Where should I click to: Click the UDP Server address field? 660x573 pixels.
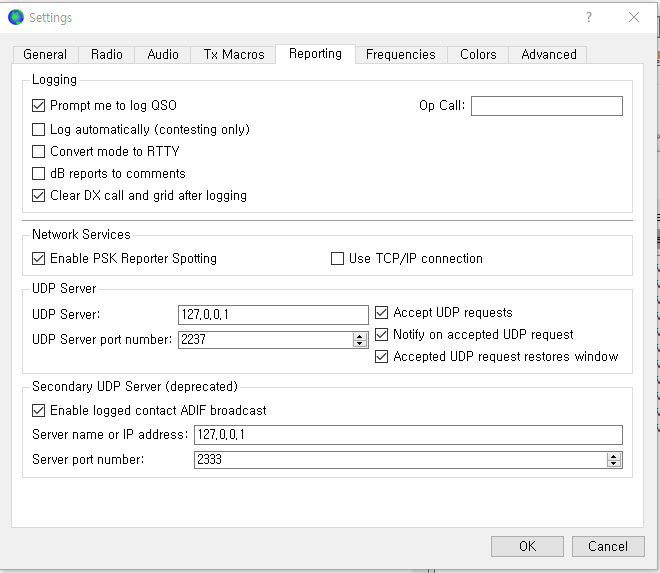point(273,314)
